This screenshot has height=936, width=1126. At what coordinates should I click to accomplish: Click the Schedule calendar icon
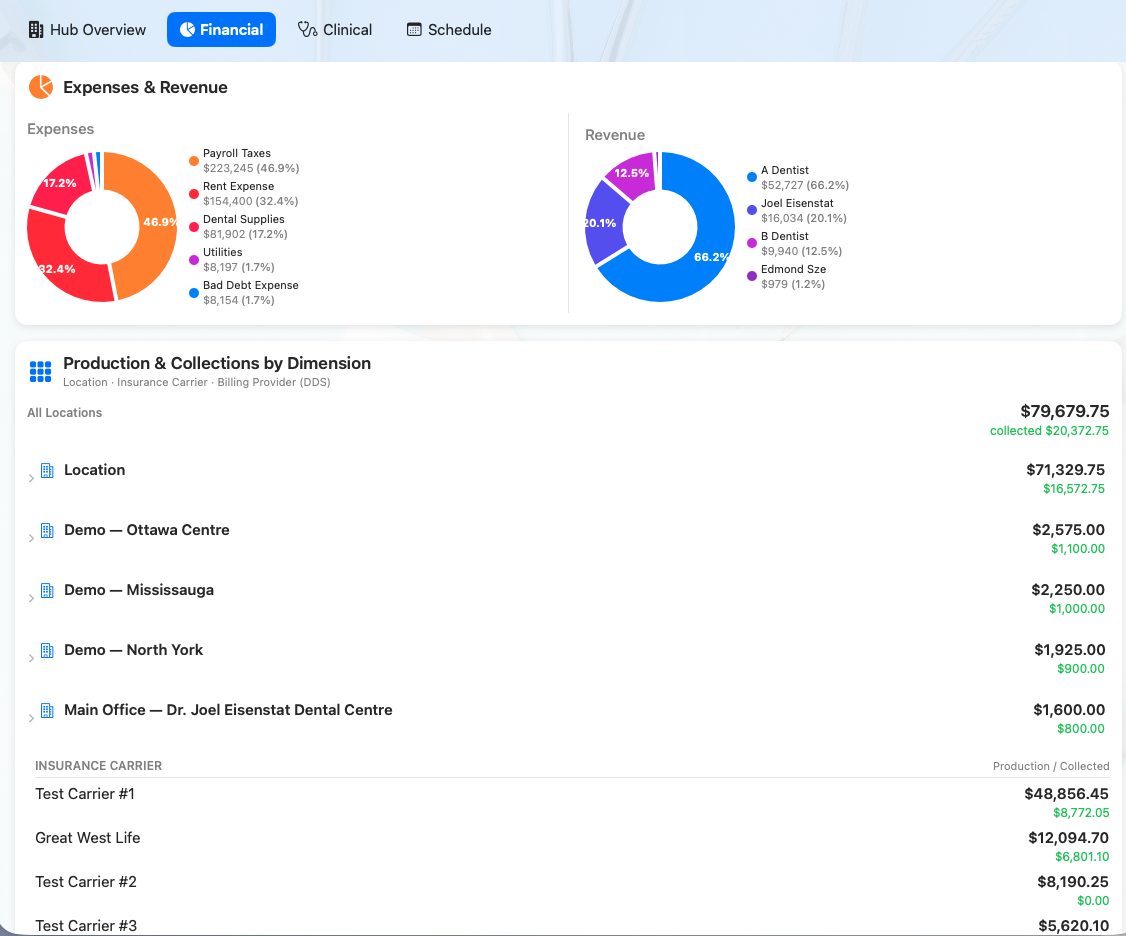[414, 29]
